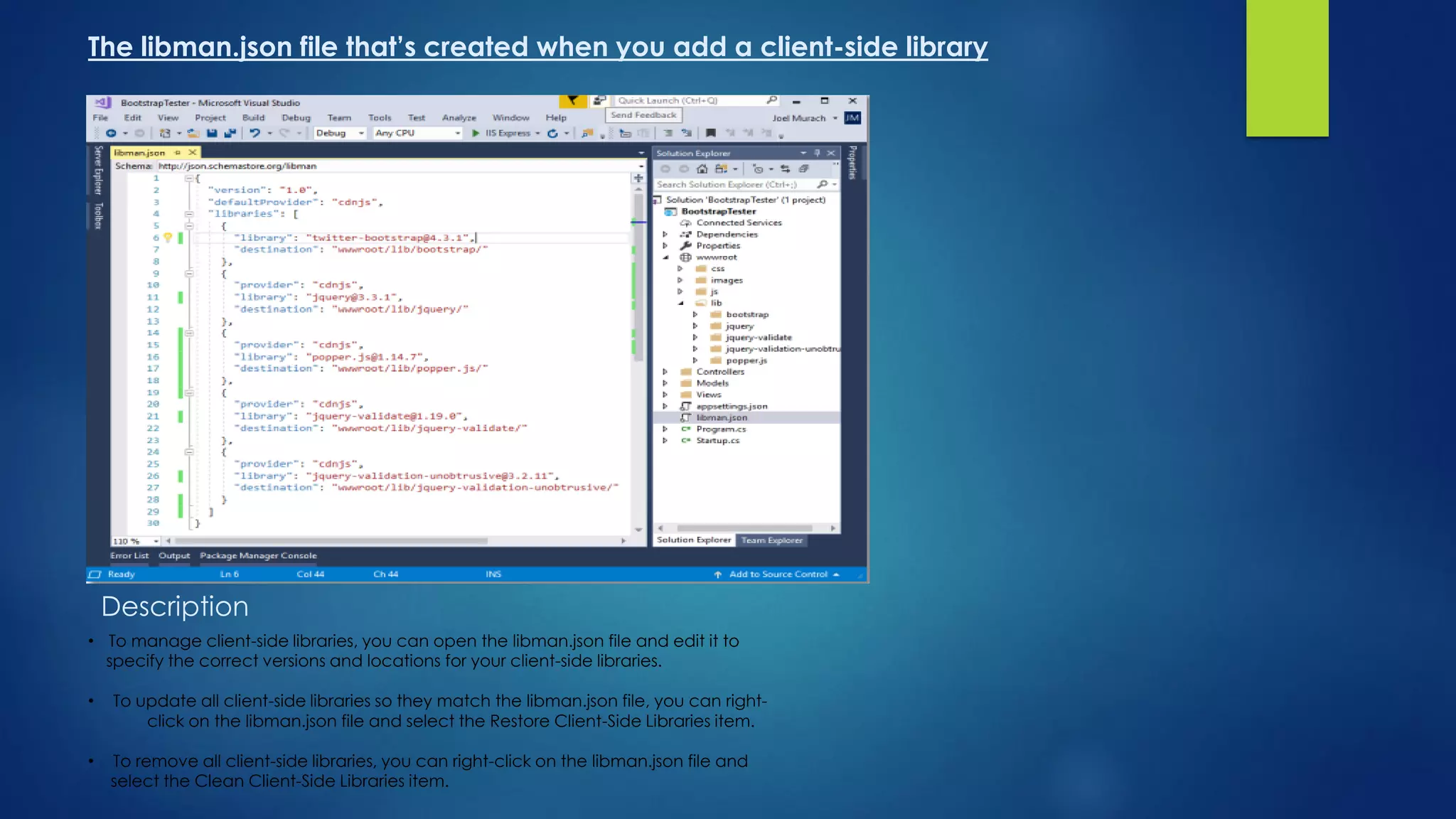Collapse the jquery object block on line 9
The height and width of the screenshot is (819, 1456).
[189, 274]
